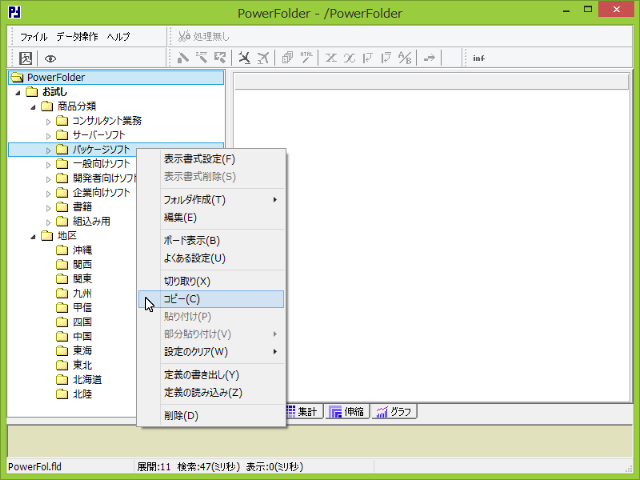Open the ファイル menu

tap(34, 37)
